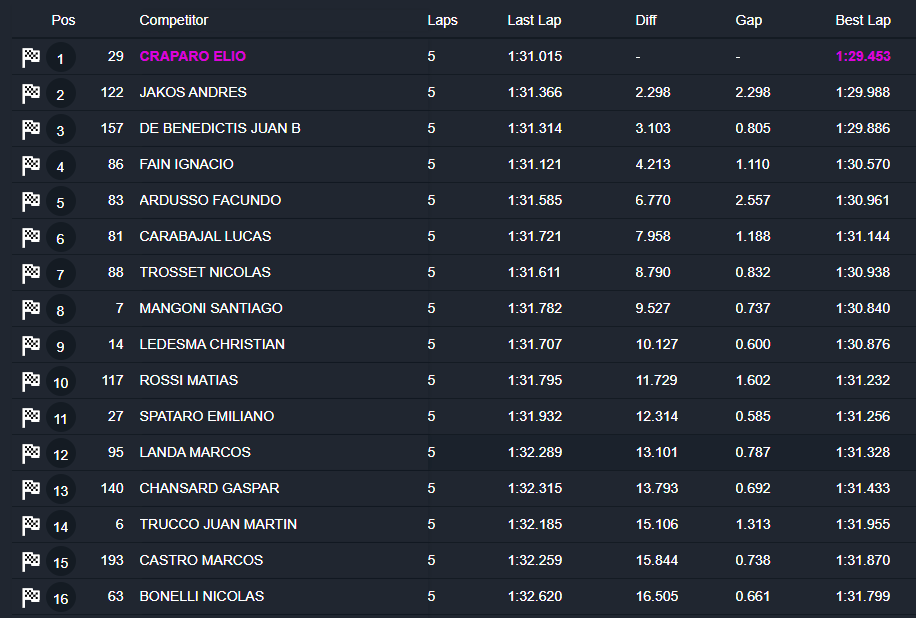Click the flag icon for ROSSI MATIAS

31,381
